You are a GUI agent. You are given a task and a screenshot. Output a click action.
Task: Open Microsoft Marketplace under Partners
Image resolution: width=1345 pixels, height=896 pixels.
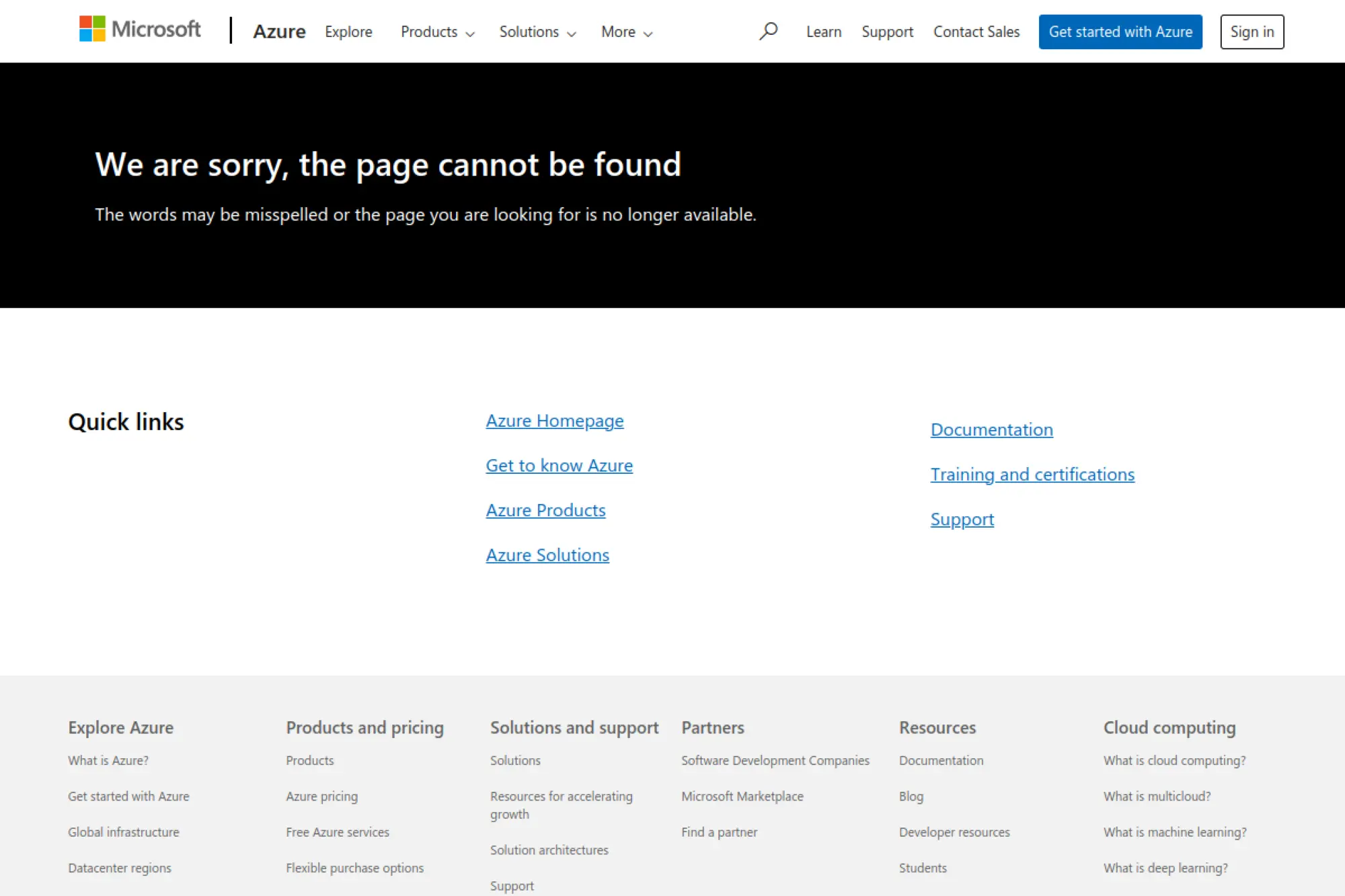[742, 796]
